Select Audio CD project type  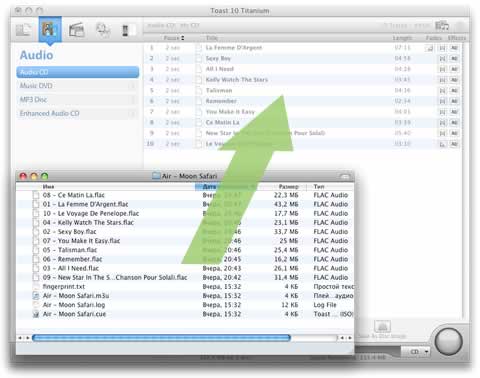pyautogui.click(x=78, y=72)
